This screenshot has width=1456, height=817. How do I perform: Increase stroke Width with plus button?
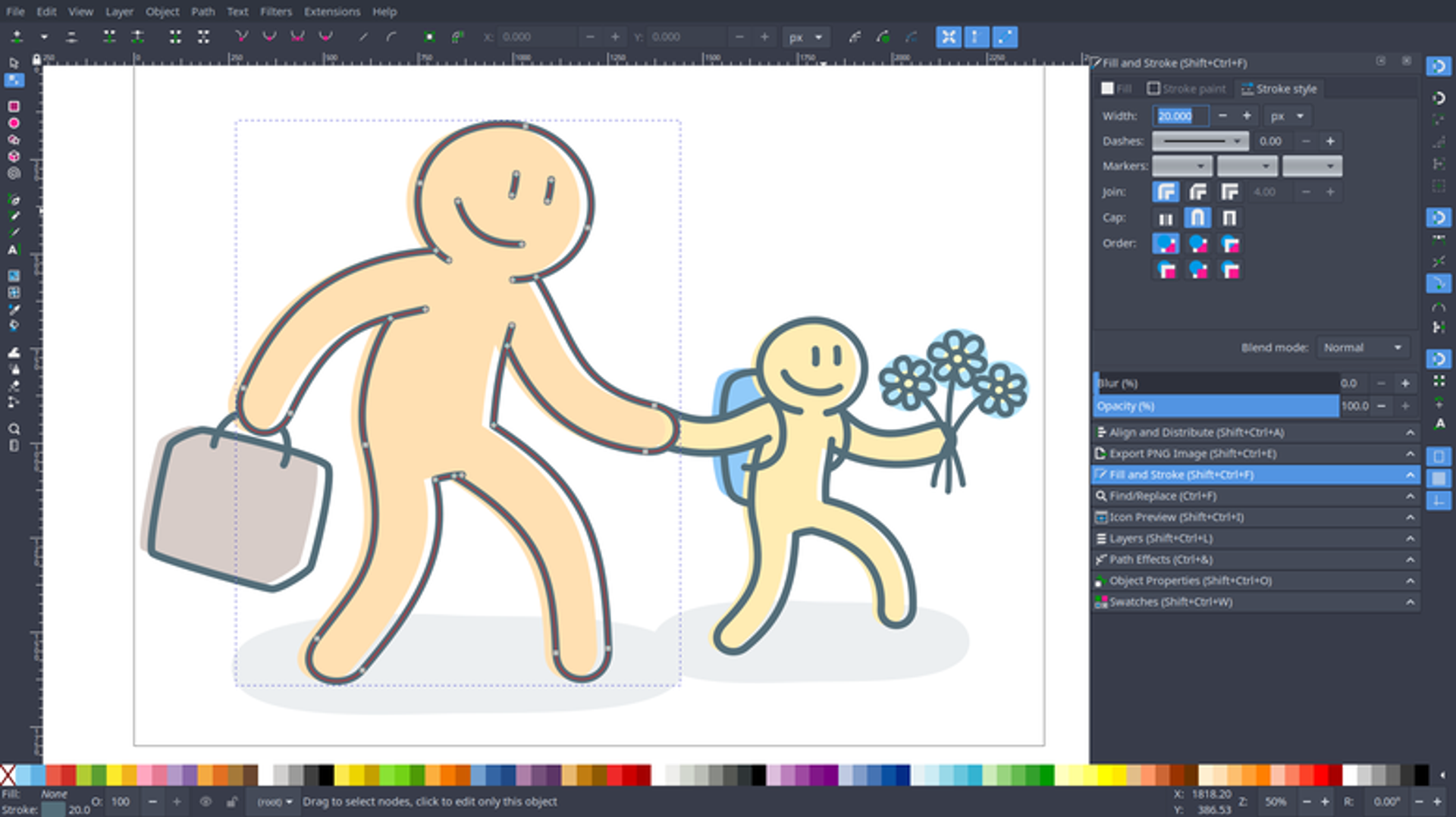click(x=1247, y=117)
